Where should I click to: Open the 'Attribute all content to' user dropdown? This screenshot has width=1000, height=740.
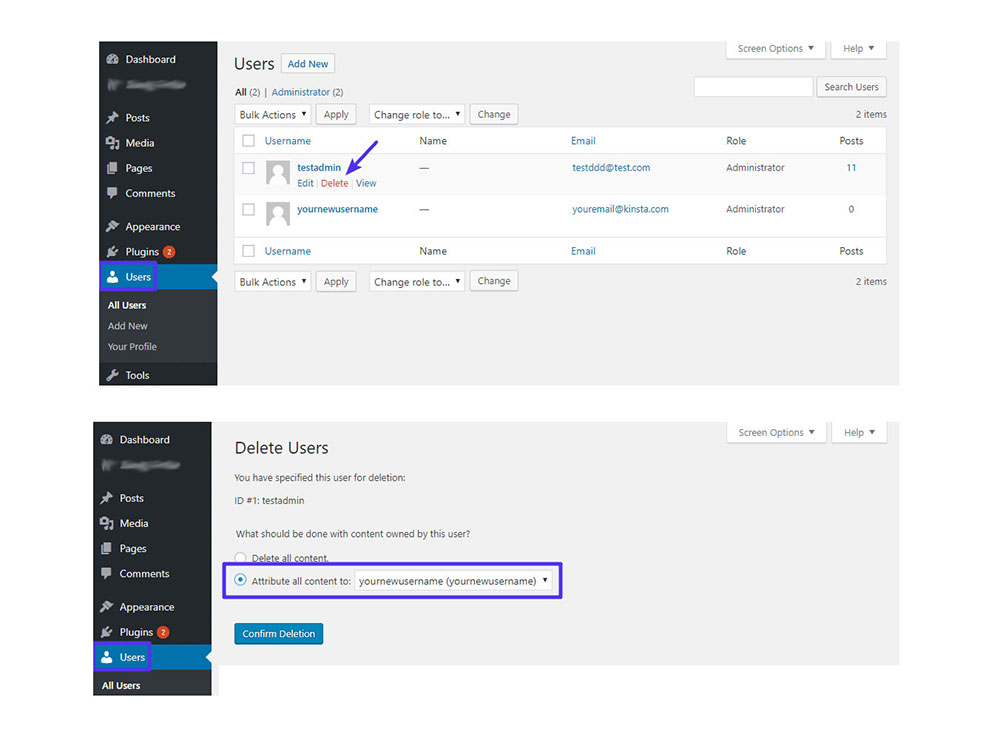pyautogui.click(x=454, y=581)
